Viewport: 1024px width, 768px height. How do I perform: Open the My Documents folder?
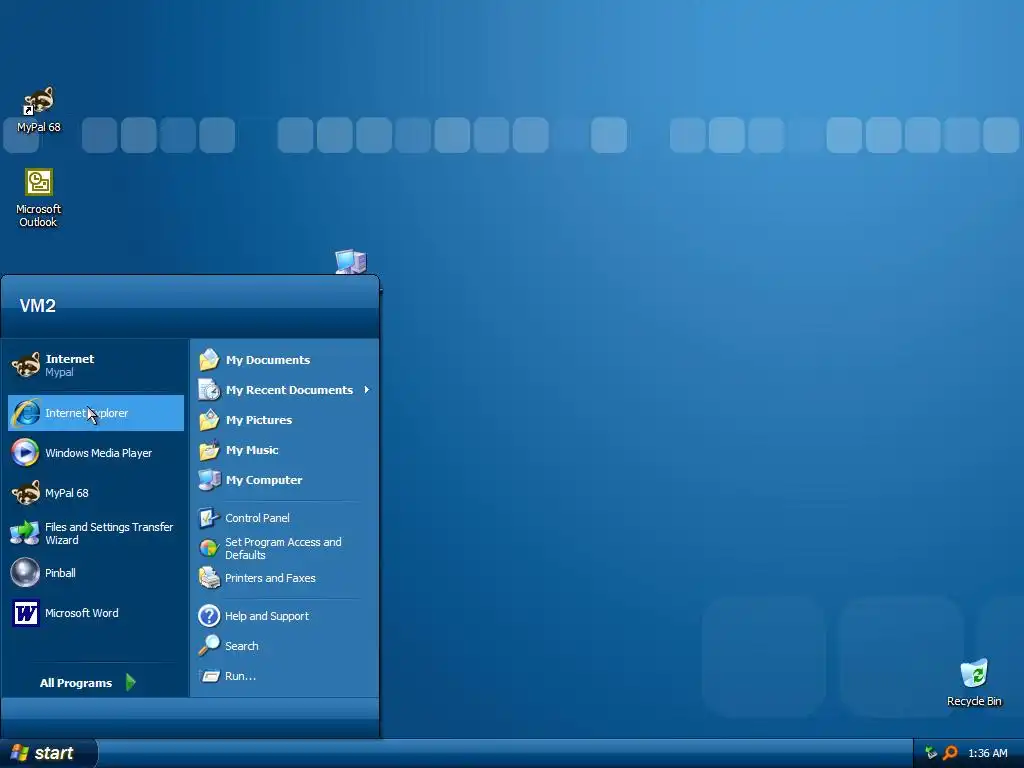tap(285, 360)
